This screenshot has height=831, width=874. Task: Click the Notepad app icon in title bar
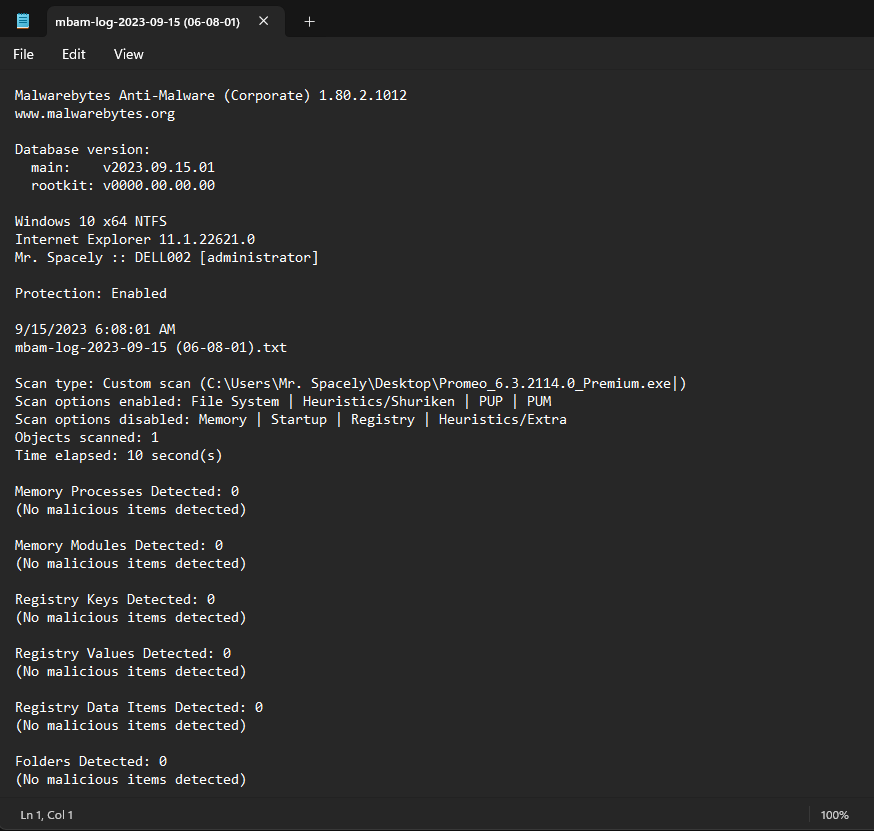[23, 21]
